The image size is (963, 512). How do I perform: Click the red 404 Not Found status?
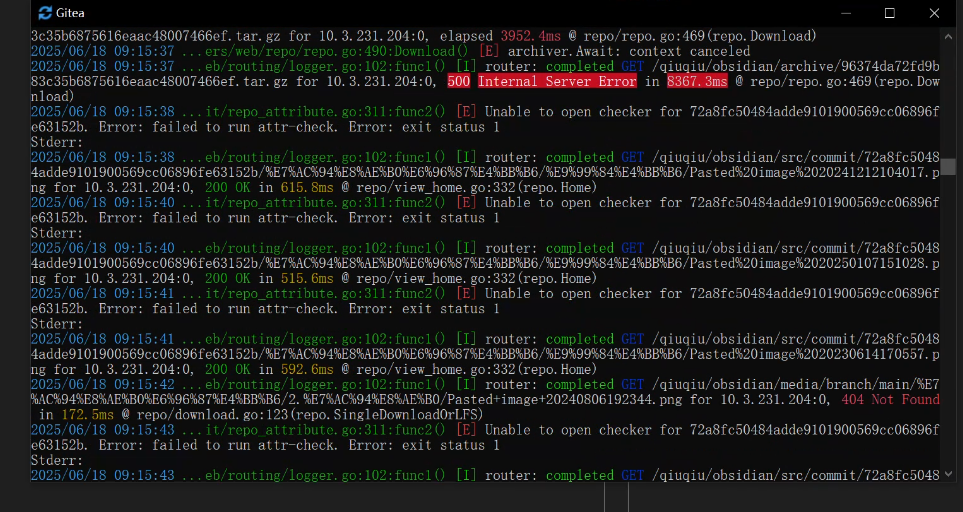[890, 399]
